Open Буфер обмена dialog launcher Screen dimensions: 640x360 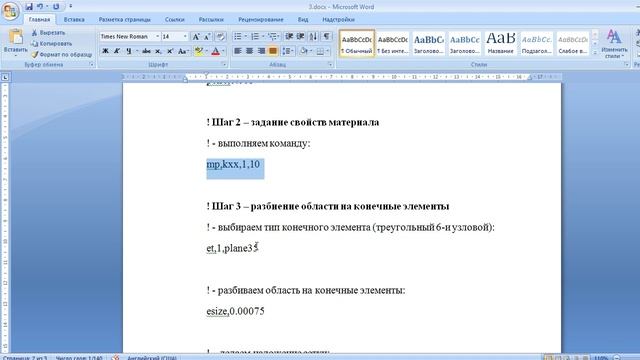92,64
